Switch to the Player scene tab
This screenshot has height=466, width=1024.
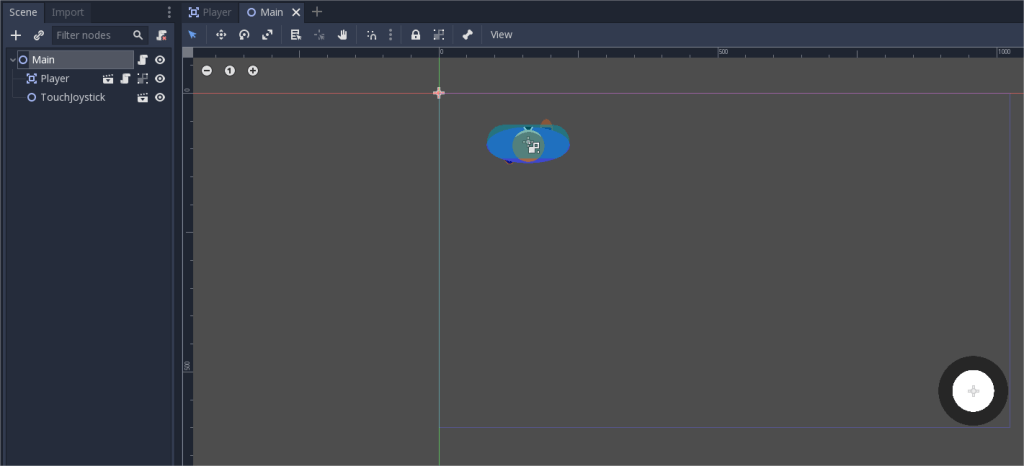(210, 12)
